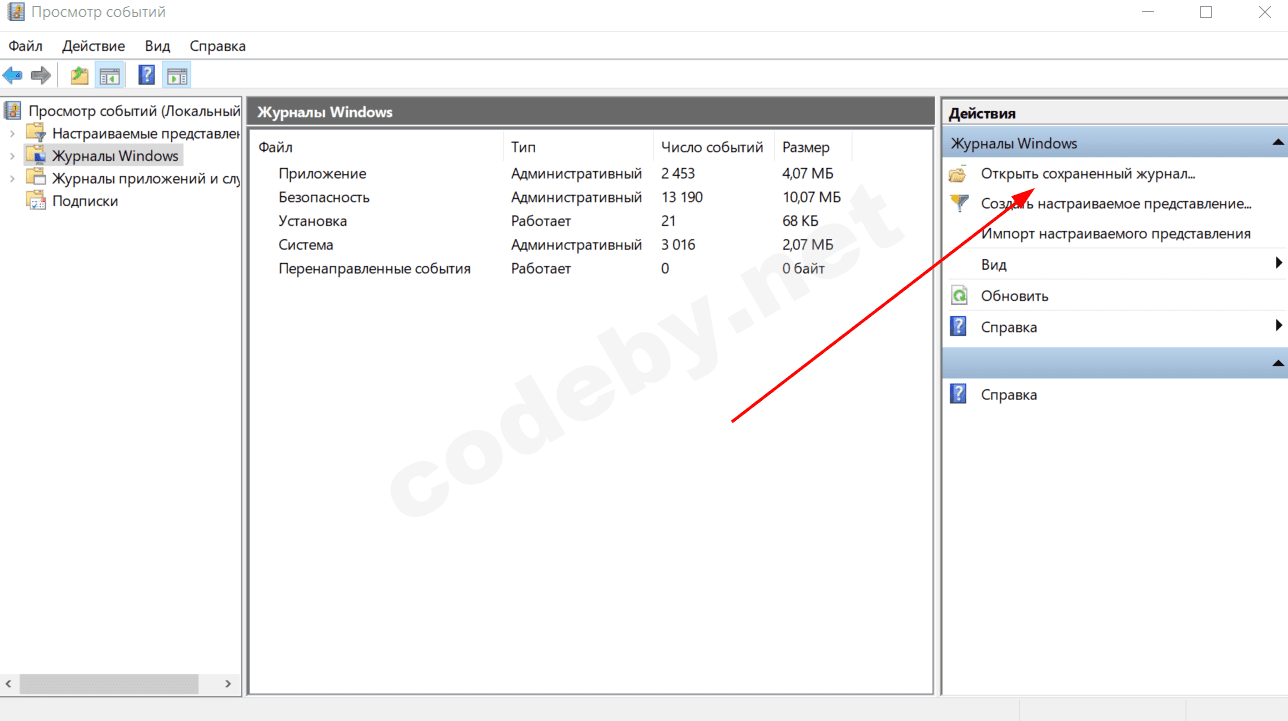Click the Back arrow in the toolbar

click(13, 75)
